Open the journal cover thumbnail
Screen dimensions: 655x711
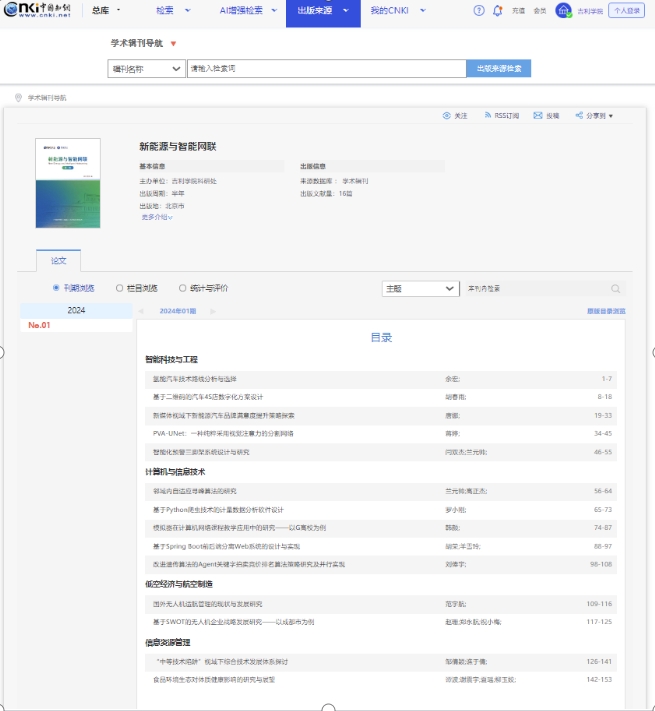coord(68,183)
